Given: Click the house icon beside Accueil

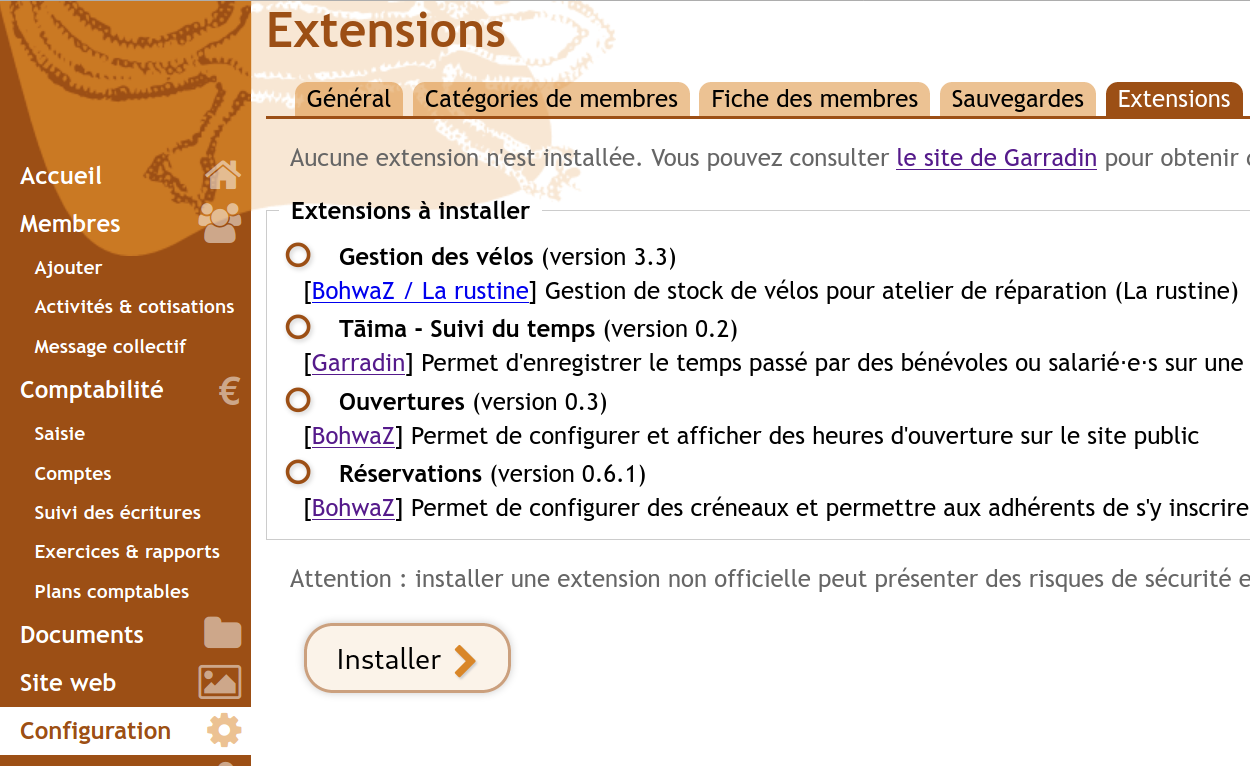Looking at the screenshot, I should point(223,175).
